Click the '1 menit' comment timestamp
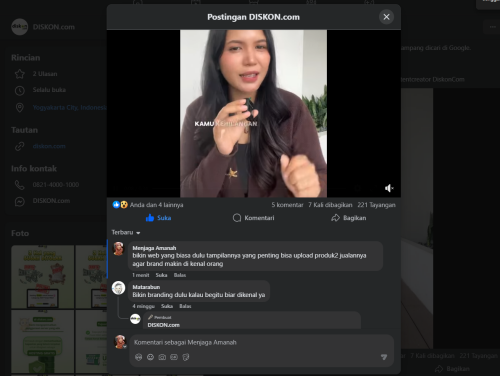 141,275
